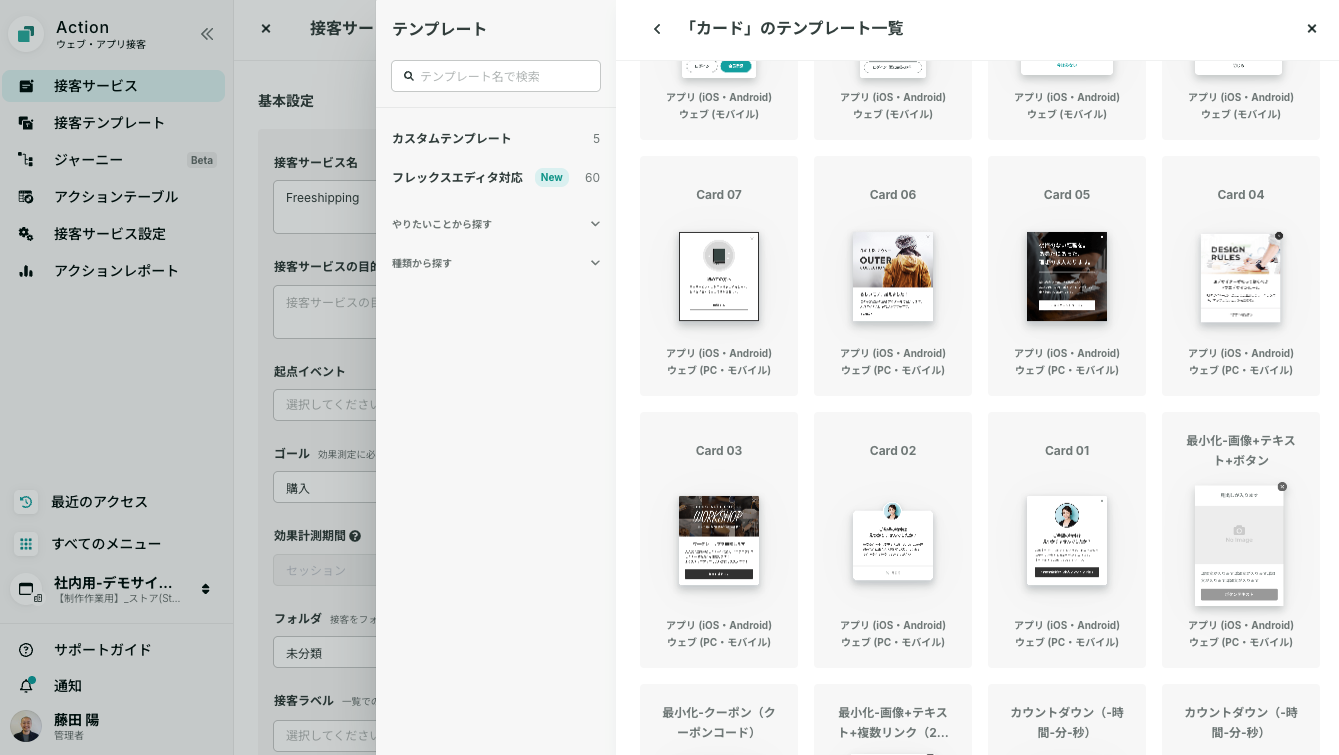The image size is (1339, 755).
Task: Expand the やりたいことから探す section
Action: click(496, 224)
